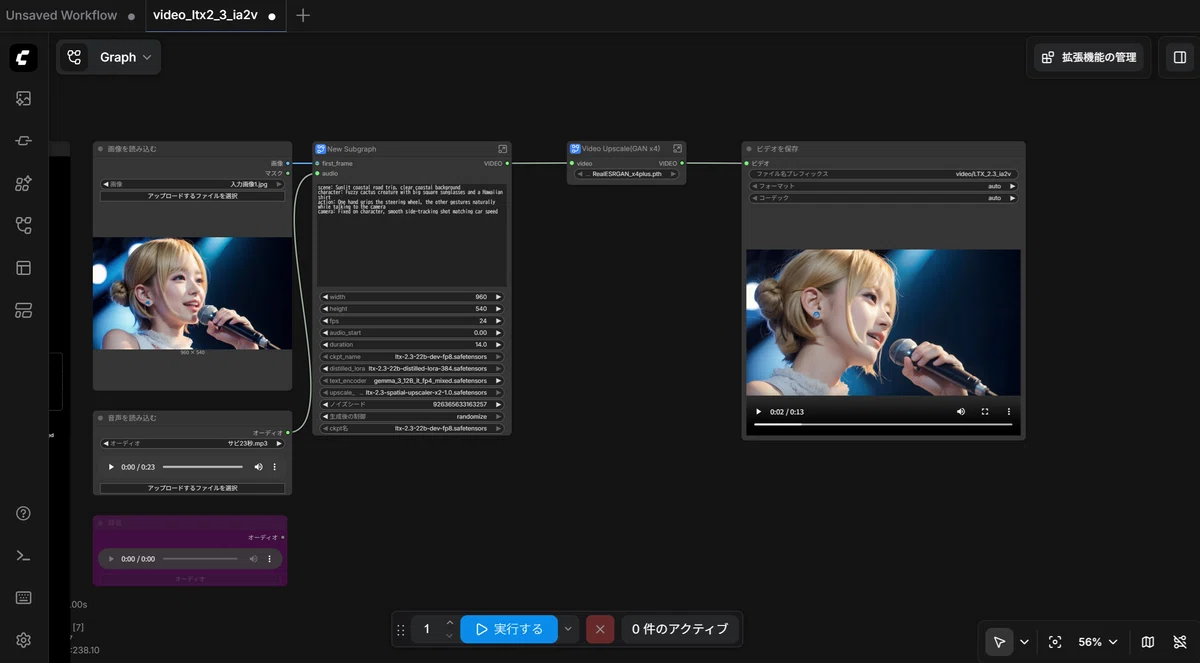
Task: Toggle the right side panel icon
Action: pyautogui.click(x=1180, y=57)
